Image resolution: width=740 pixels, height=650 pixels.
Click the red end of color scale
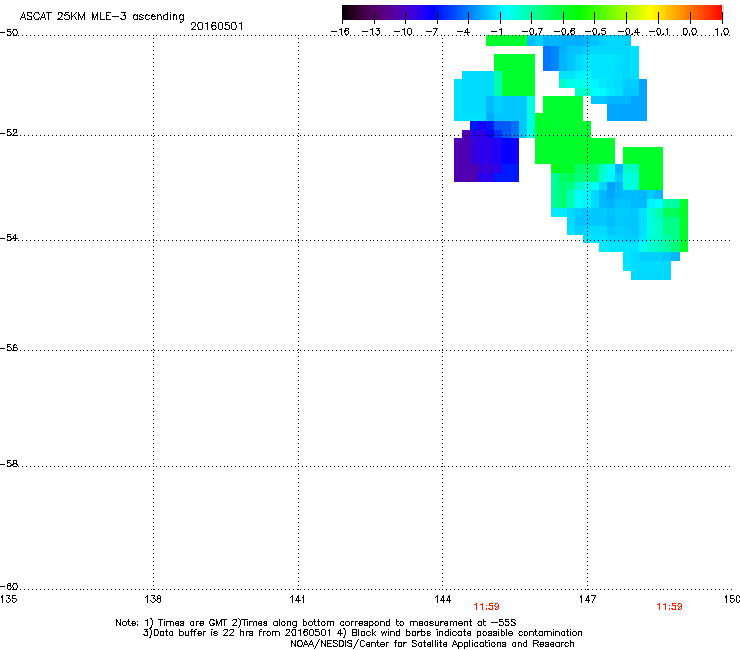(715, 12)
